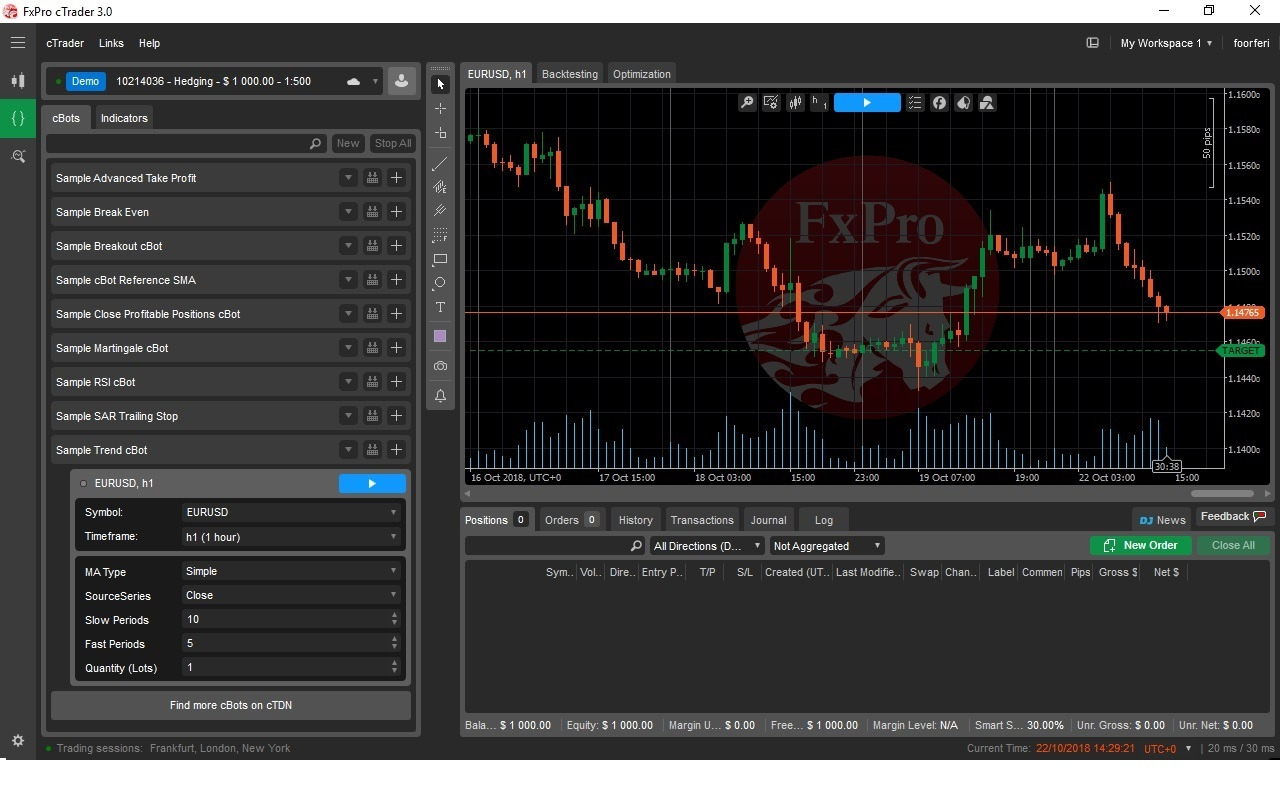Open the h1 timeframe selector icon
Viewport: 1280px width, 789px height.
[x=819, y=103]
